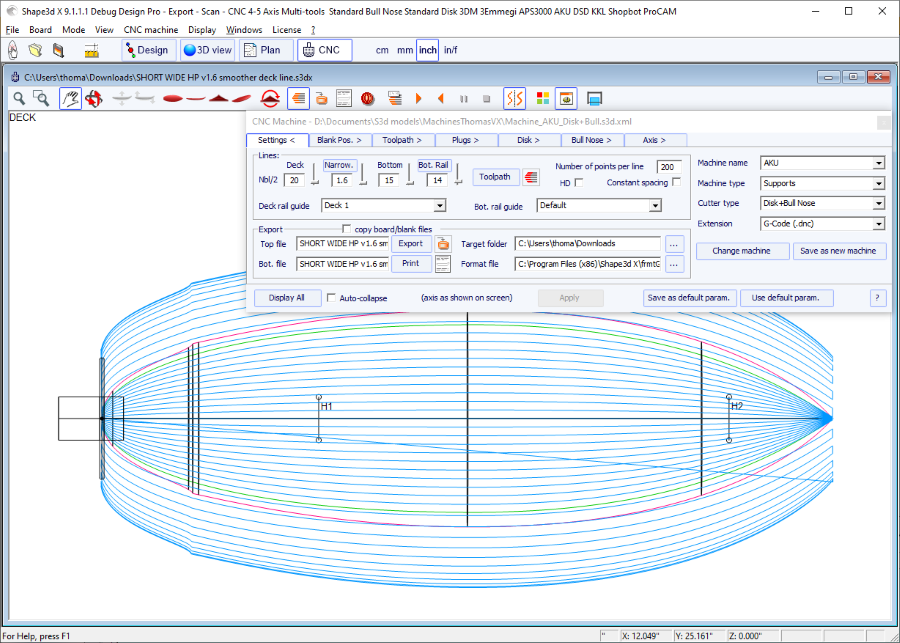Click the orange play forward arrow
Image resolution: width=900 pixels, height=643 pixels.
pos(417,98)
